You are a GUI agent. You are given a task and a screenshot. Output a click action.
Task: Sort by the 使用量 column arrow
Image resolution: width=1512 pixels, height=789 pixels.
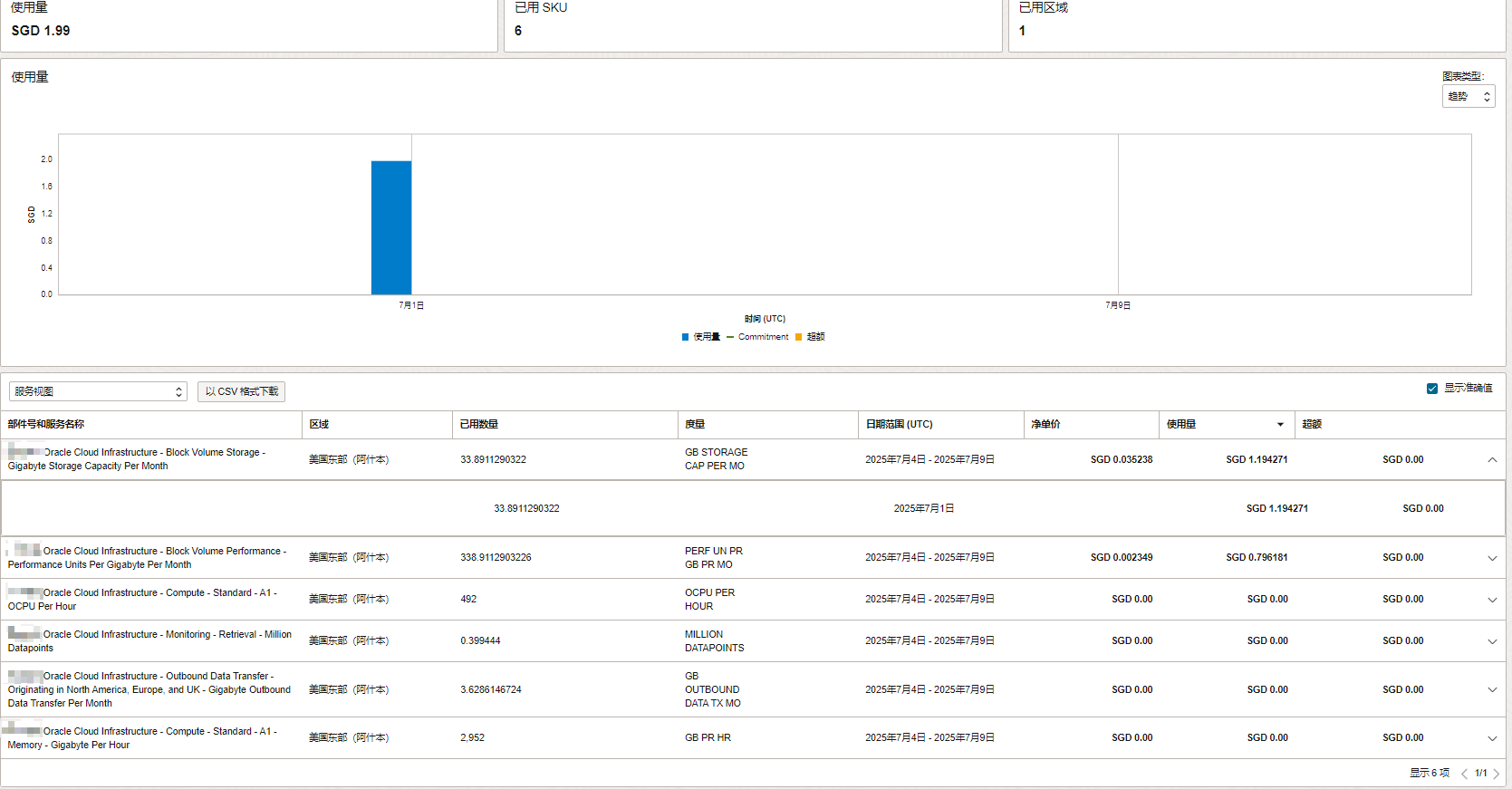click(1280, 425)
